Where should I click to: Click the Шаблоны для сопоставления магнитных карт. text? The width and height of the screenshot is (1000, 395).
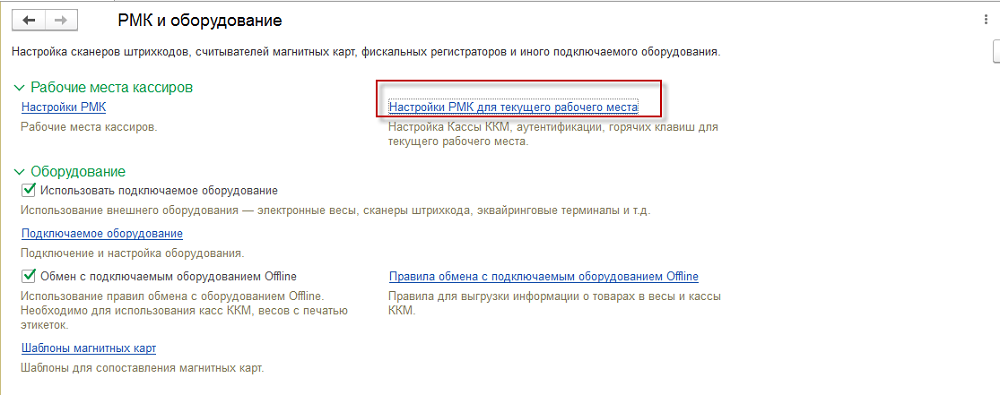click(x=142, y=369)
